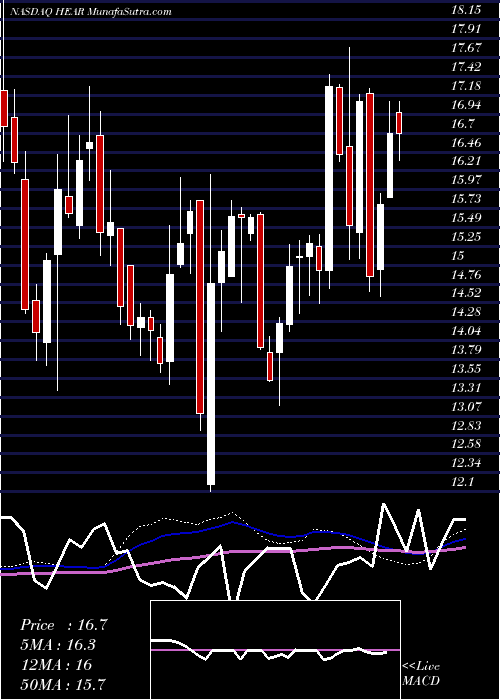Click the 16.21 price axis label
The height and width of the screenshot is (700, 500).
pyautogui.click(x=466, y=161)
